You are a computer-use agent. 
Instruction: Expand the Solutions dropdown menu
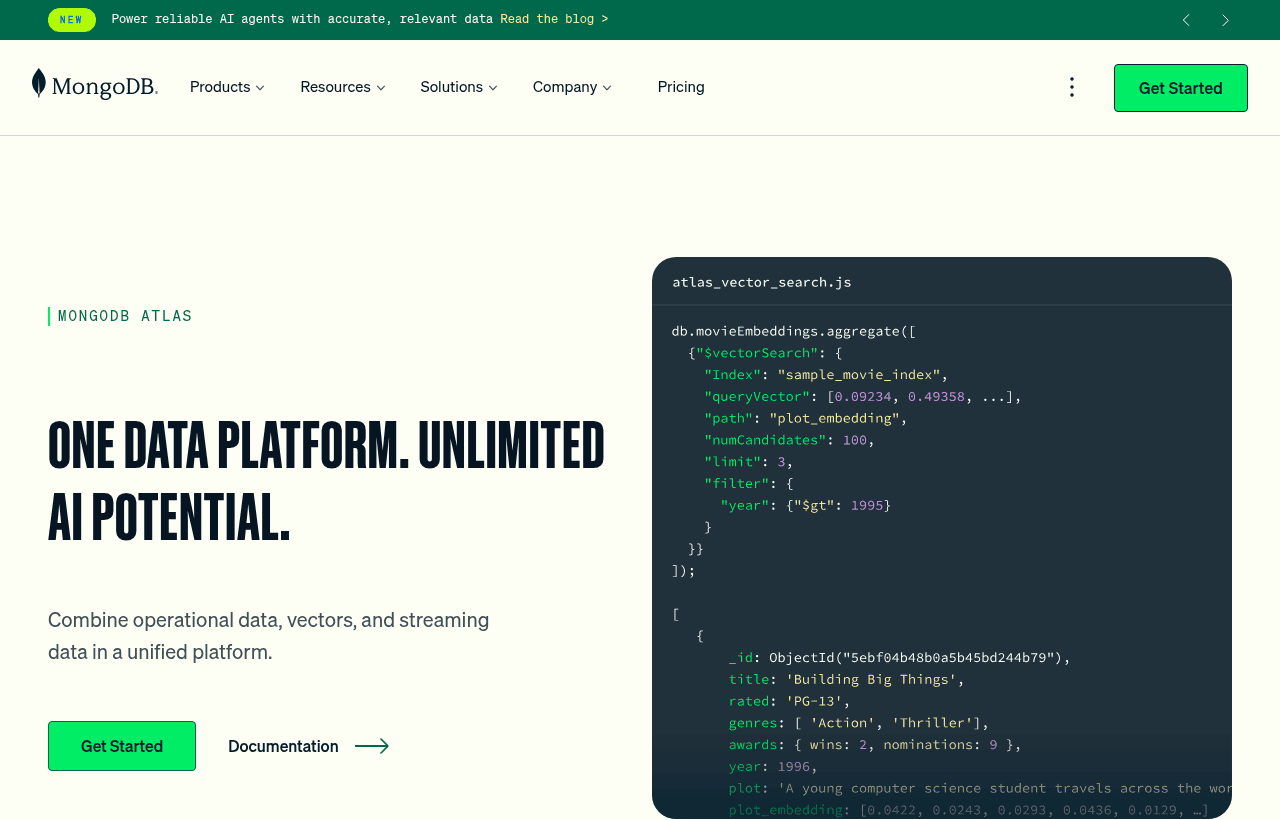(459, 87)
